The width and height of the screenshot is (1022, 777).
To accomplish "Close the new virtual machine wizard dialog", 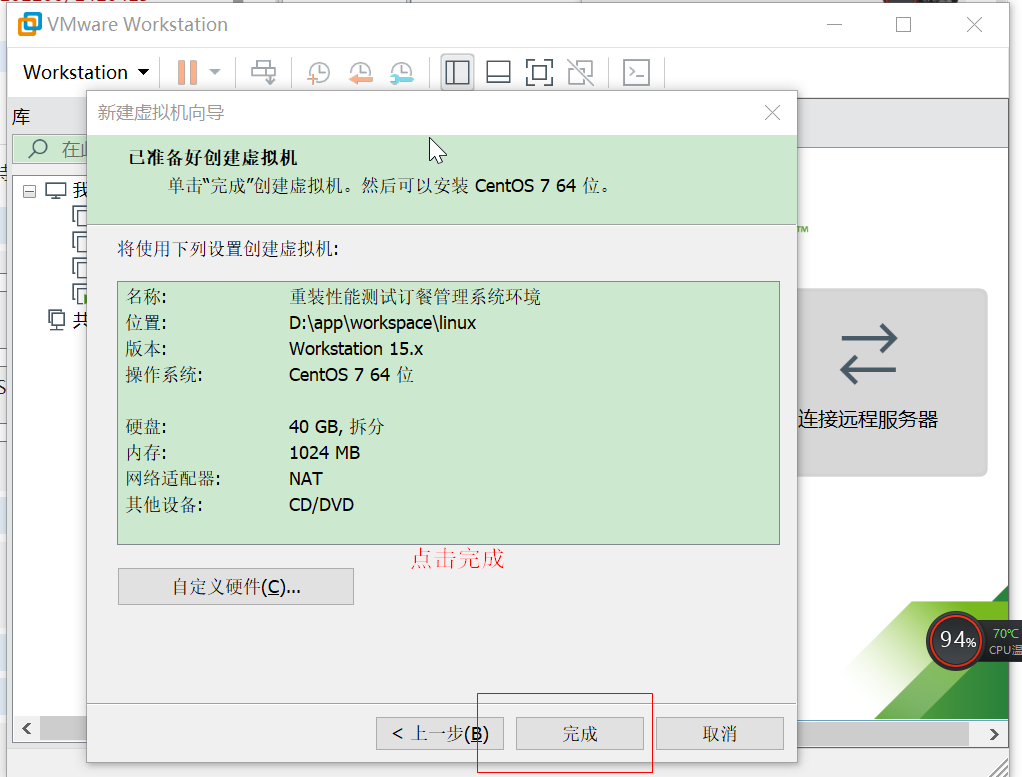I will click(772, 113).
